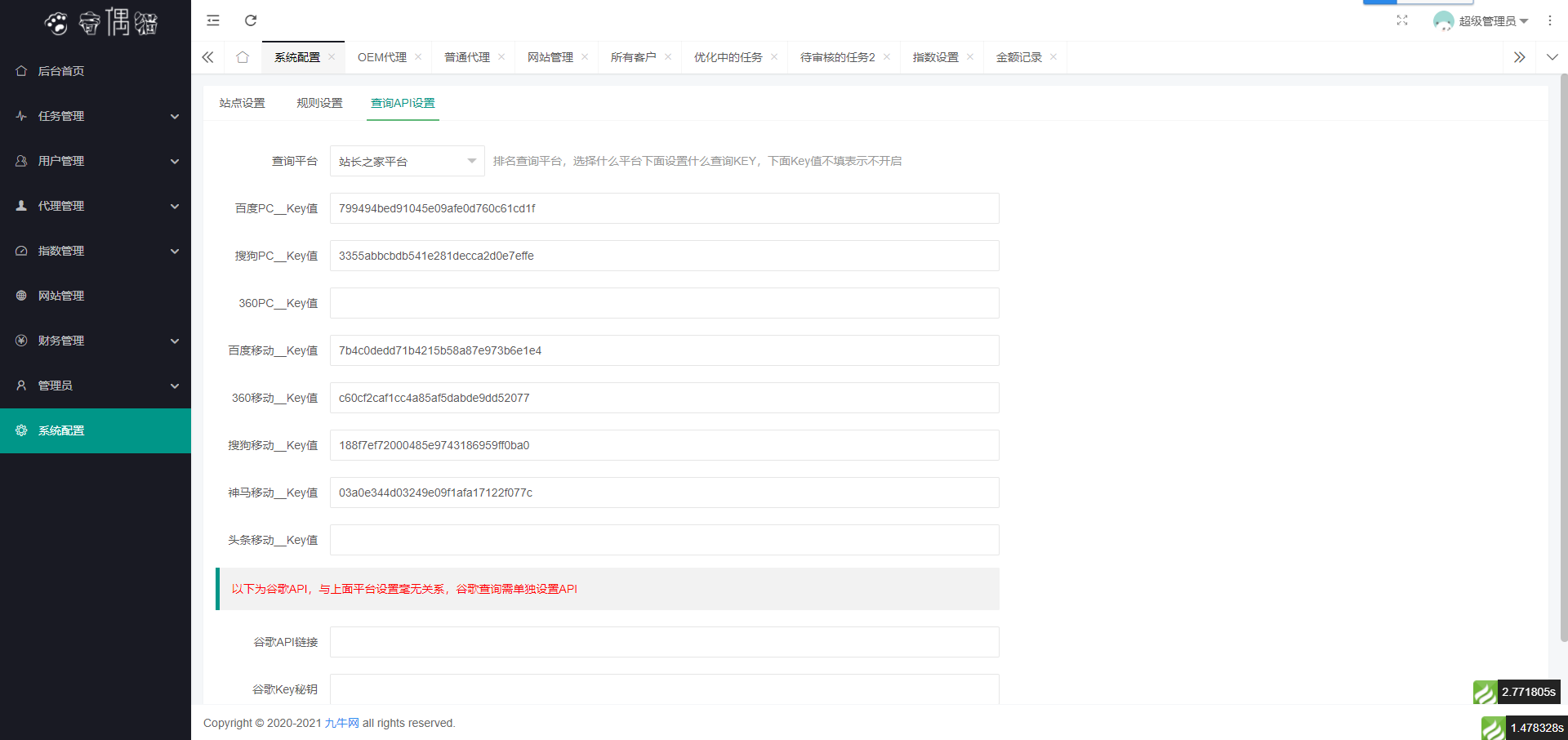Click the empty 360PC__Key值 field

pos(665,303)
